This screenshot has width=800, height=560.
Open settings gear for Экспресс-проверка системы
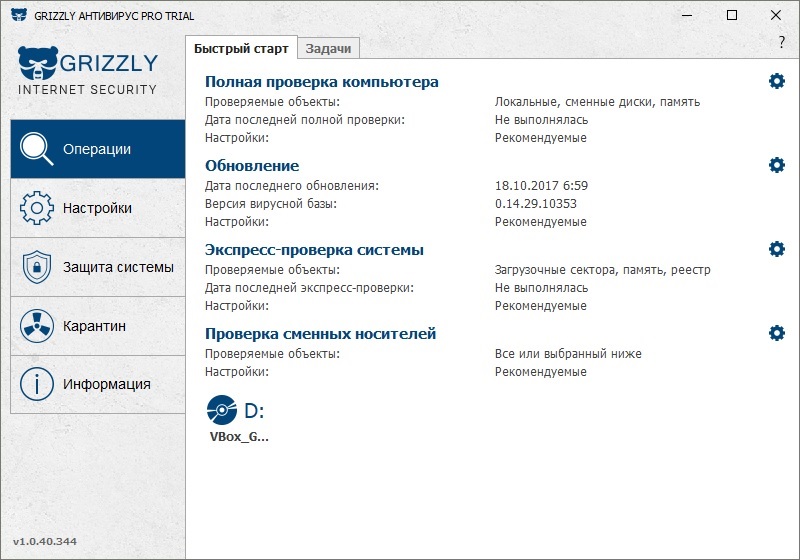777,249
